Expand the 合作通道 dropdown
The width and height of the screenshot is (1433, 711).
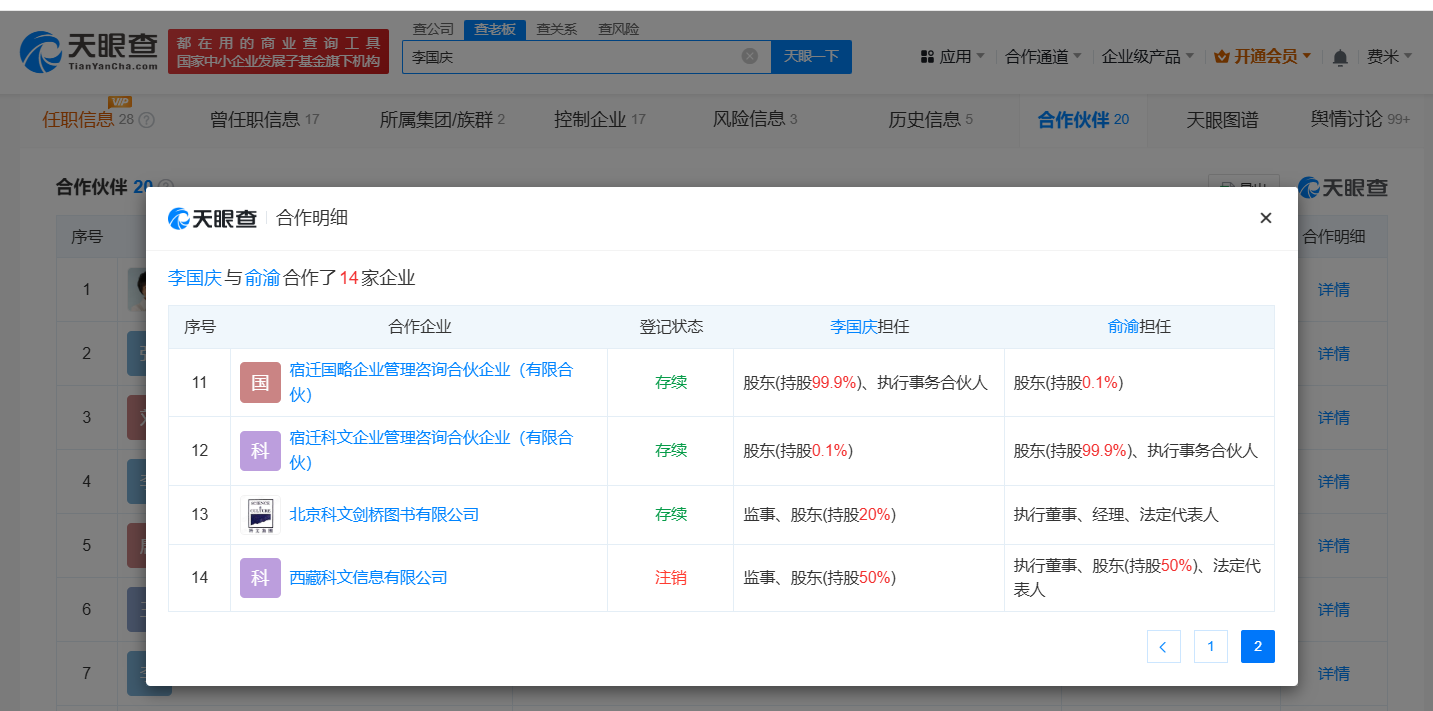coord(1042,57)
